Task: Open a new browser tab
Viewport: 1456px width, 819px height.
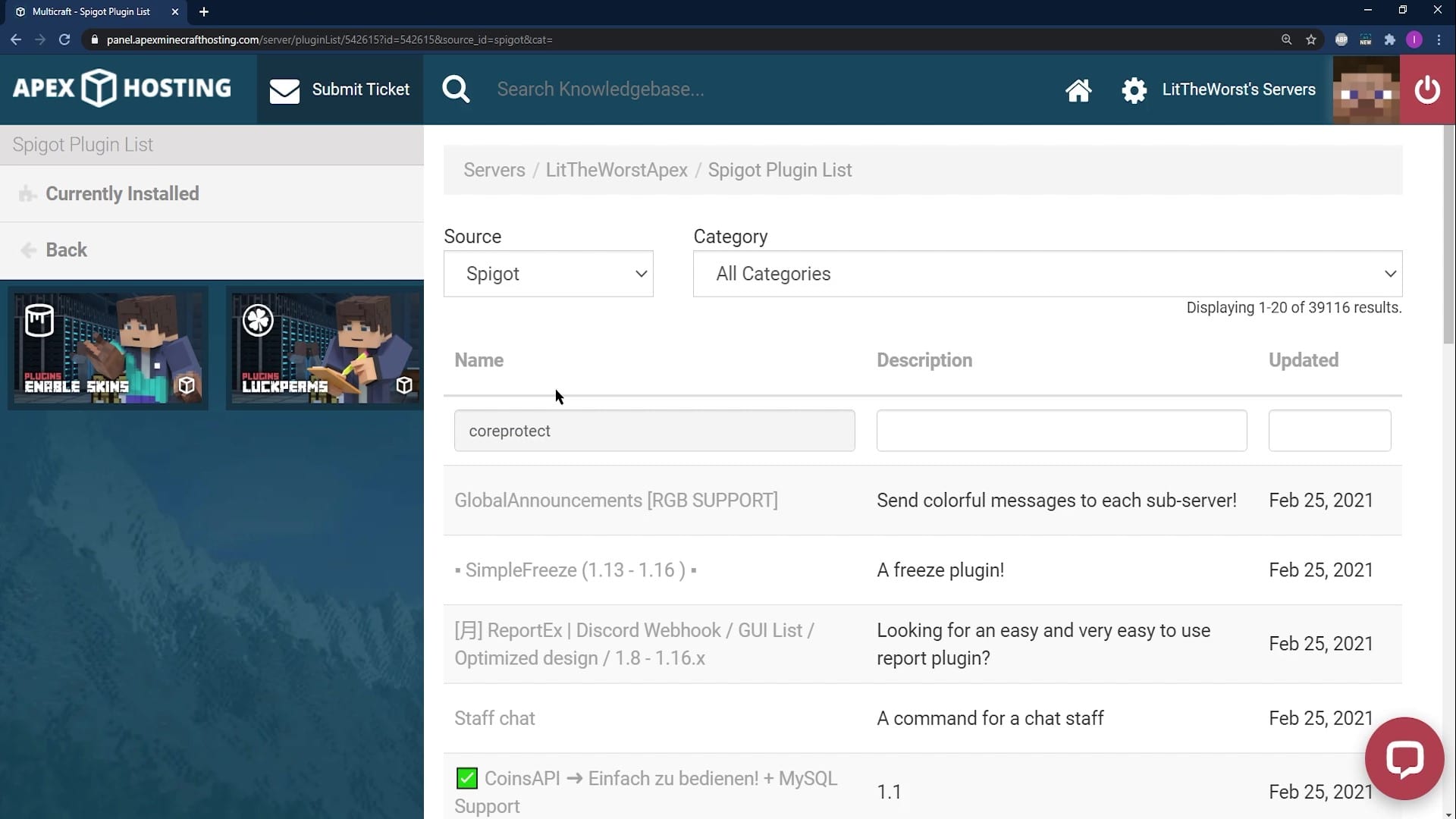Action: point(203,11)
